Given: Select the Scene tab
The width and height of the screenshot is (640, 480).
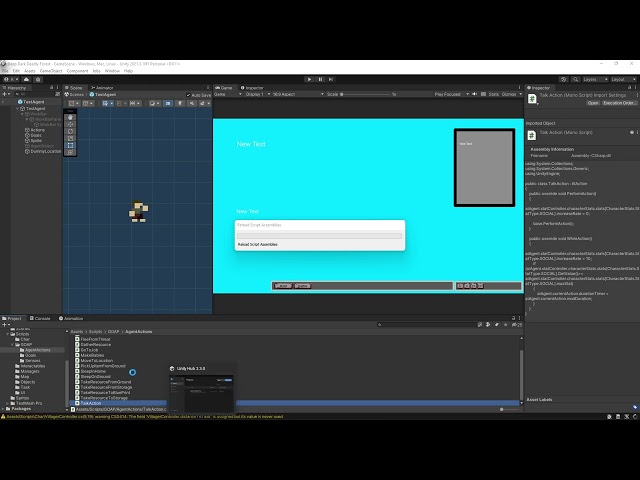Looking at the screenshot, I should pyautogui.click(x=74, y=88).
